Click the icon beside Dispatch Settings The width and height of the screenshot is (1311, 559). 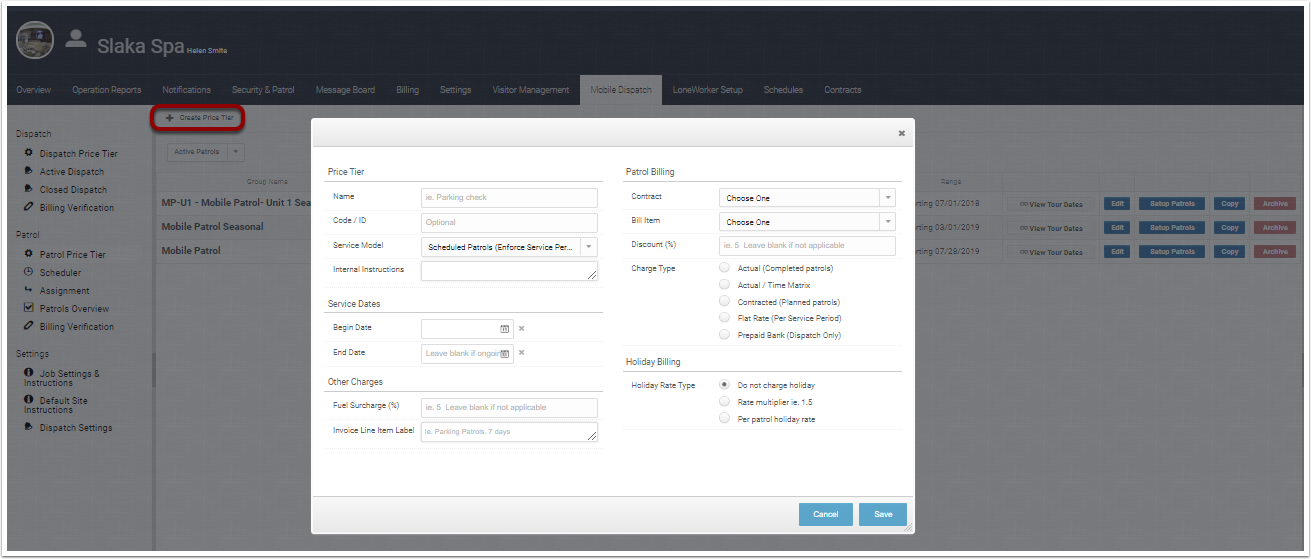click(29, 427)
